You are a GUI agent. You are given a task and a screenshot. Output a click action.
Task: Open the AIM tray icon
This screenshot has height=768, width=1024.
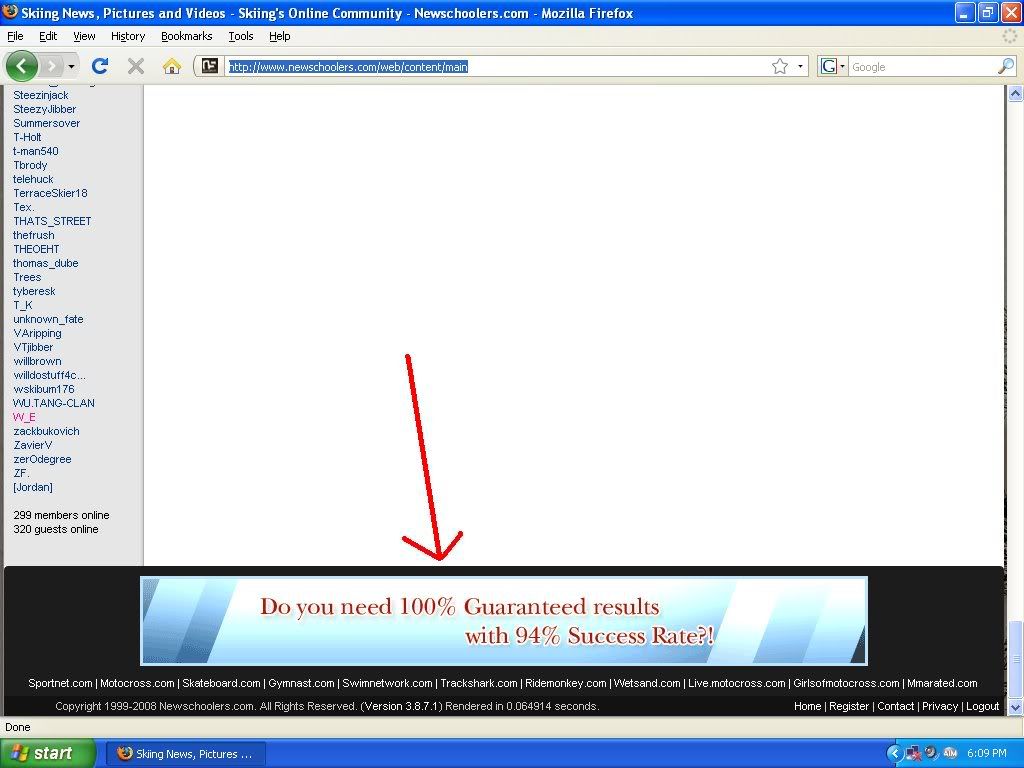click(950, 753)
